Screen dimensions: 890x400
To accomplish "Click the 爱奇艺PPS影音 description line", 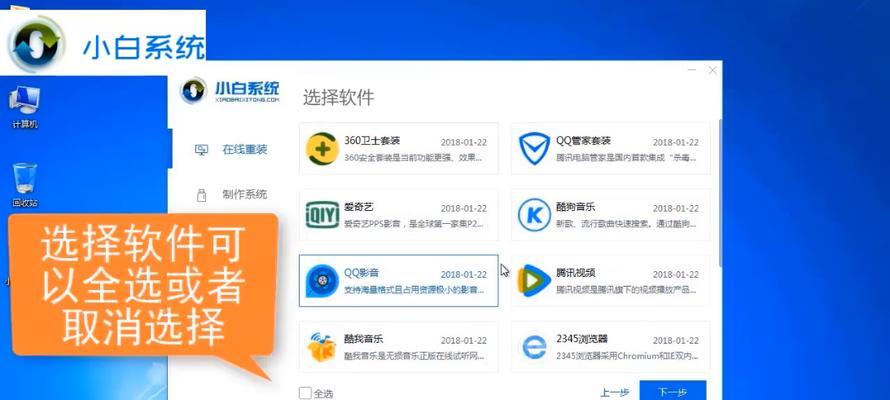I will pos(414,224).
